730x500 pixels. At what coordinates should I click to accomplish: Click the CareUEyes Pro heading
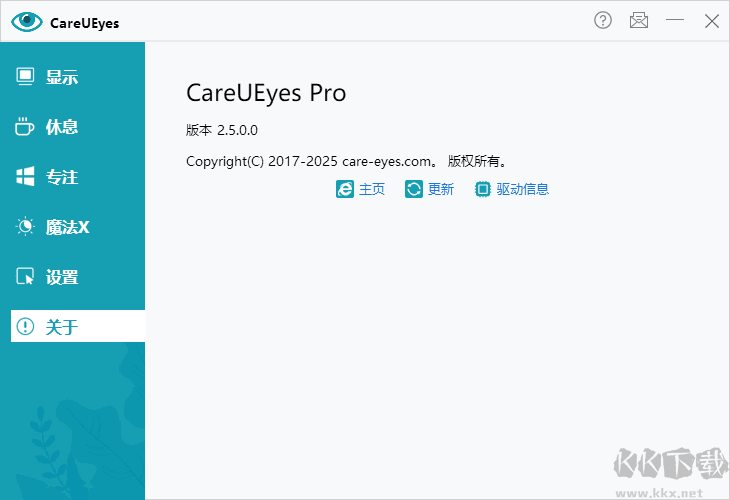(266, 94)
